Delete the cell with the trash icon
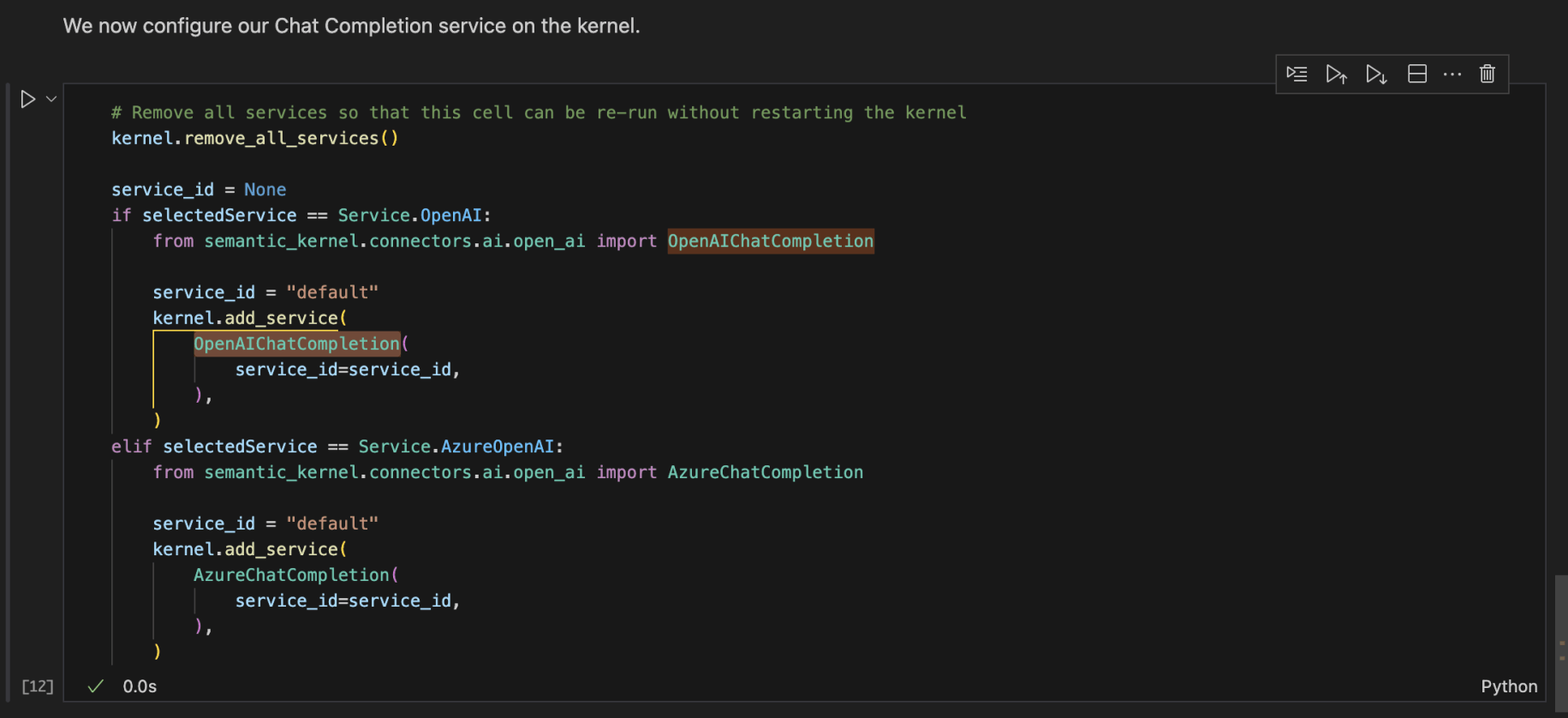 (1488, 75)
